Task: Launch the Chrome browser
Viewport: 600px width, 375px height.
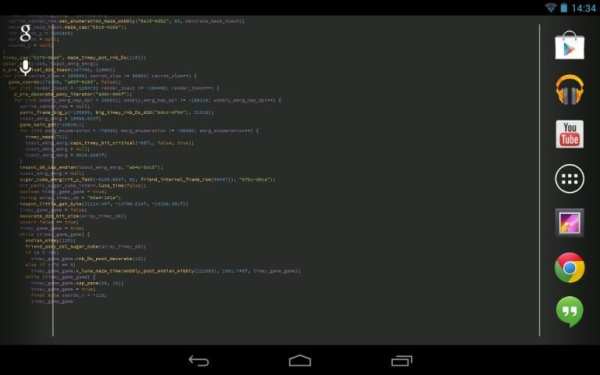Action: 569,267
